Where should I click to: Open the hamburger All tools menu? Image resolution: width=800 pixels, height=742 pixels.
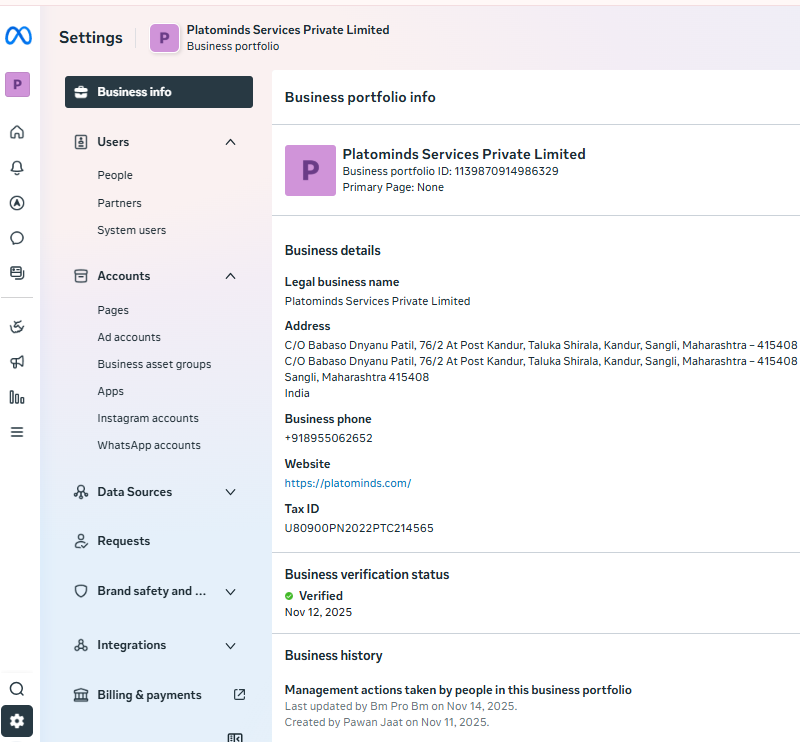(x=17, y=432)
